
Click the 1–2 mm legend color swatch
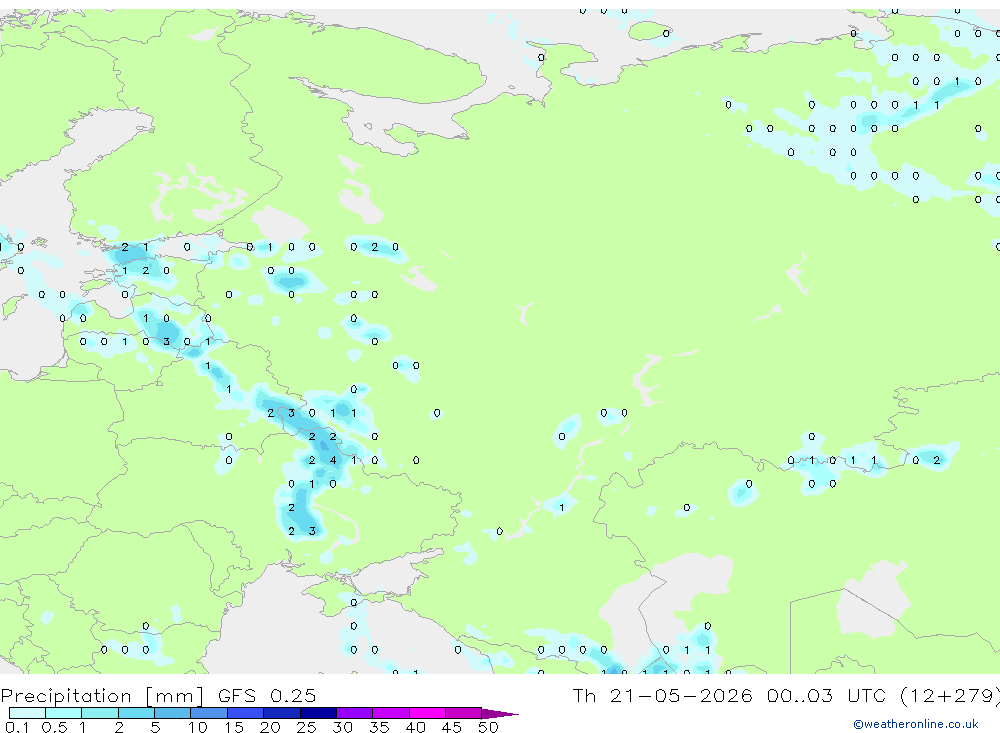(100, 713)
